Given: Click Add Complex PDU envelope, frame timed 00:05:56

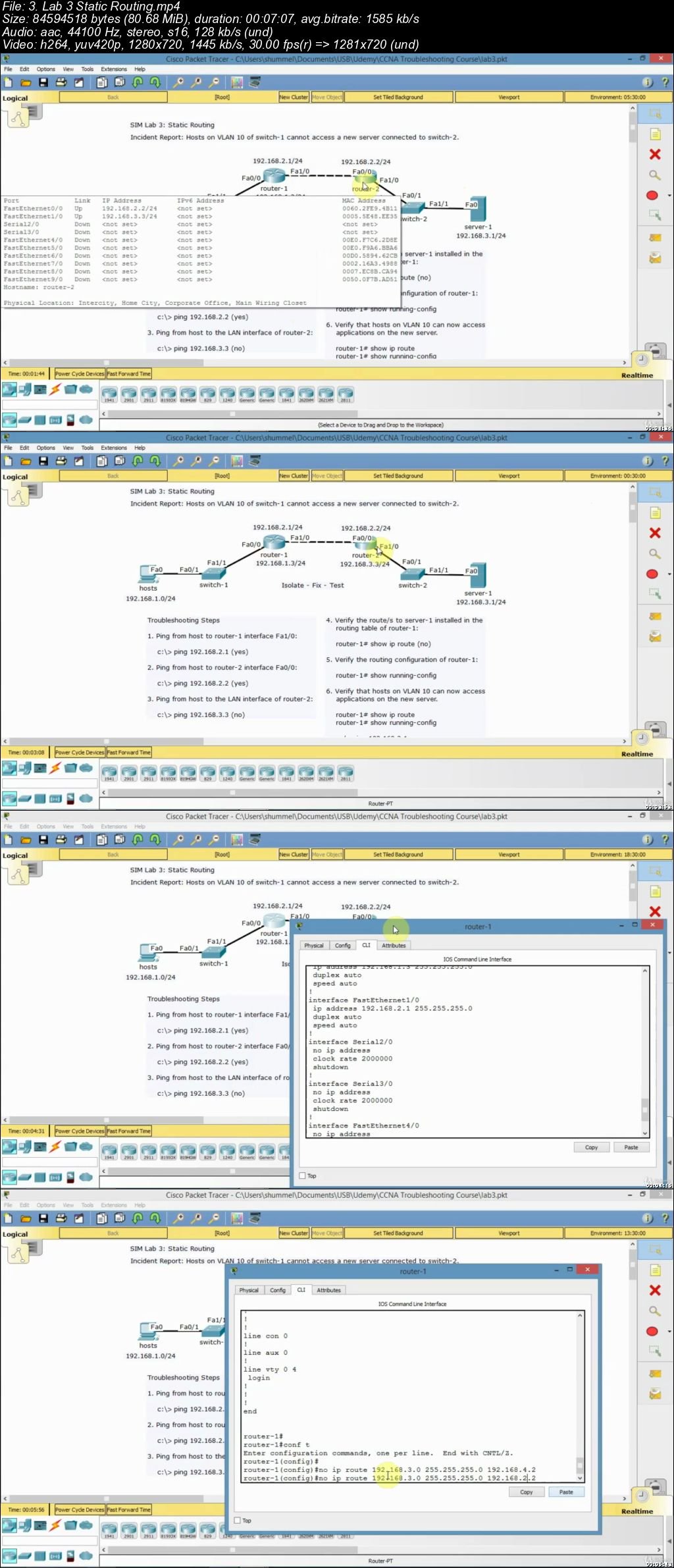Looking at the screenshot, I should (x=655, y=1394).
